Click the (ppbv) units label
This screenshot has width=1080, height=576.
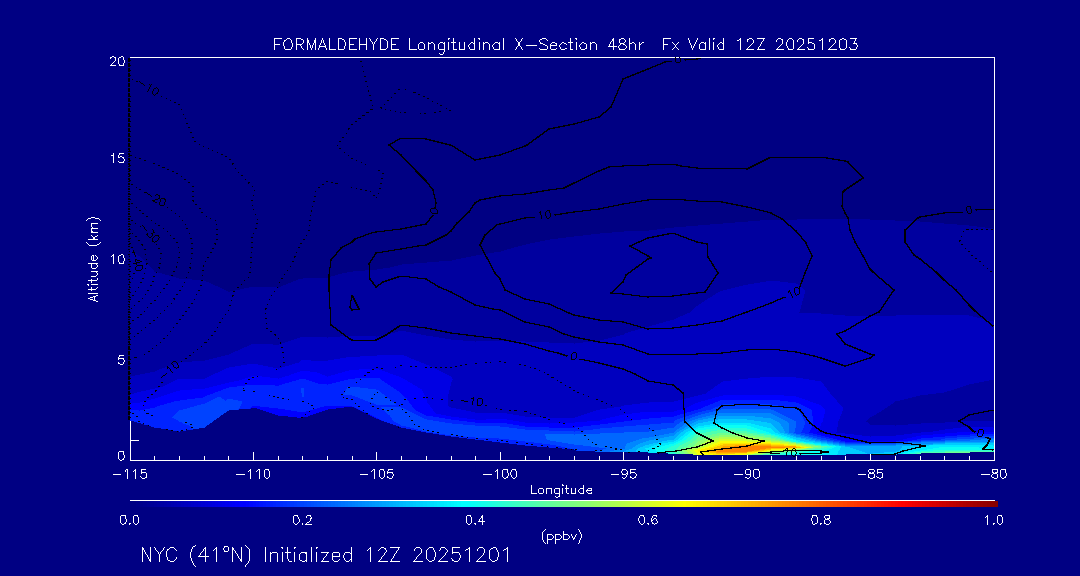click(x=561, y=537)
